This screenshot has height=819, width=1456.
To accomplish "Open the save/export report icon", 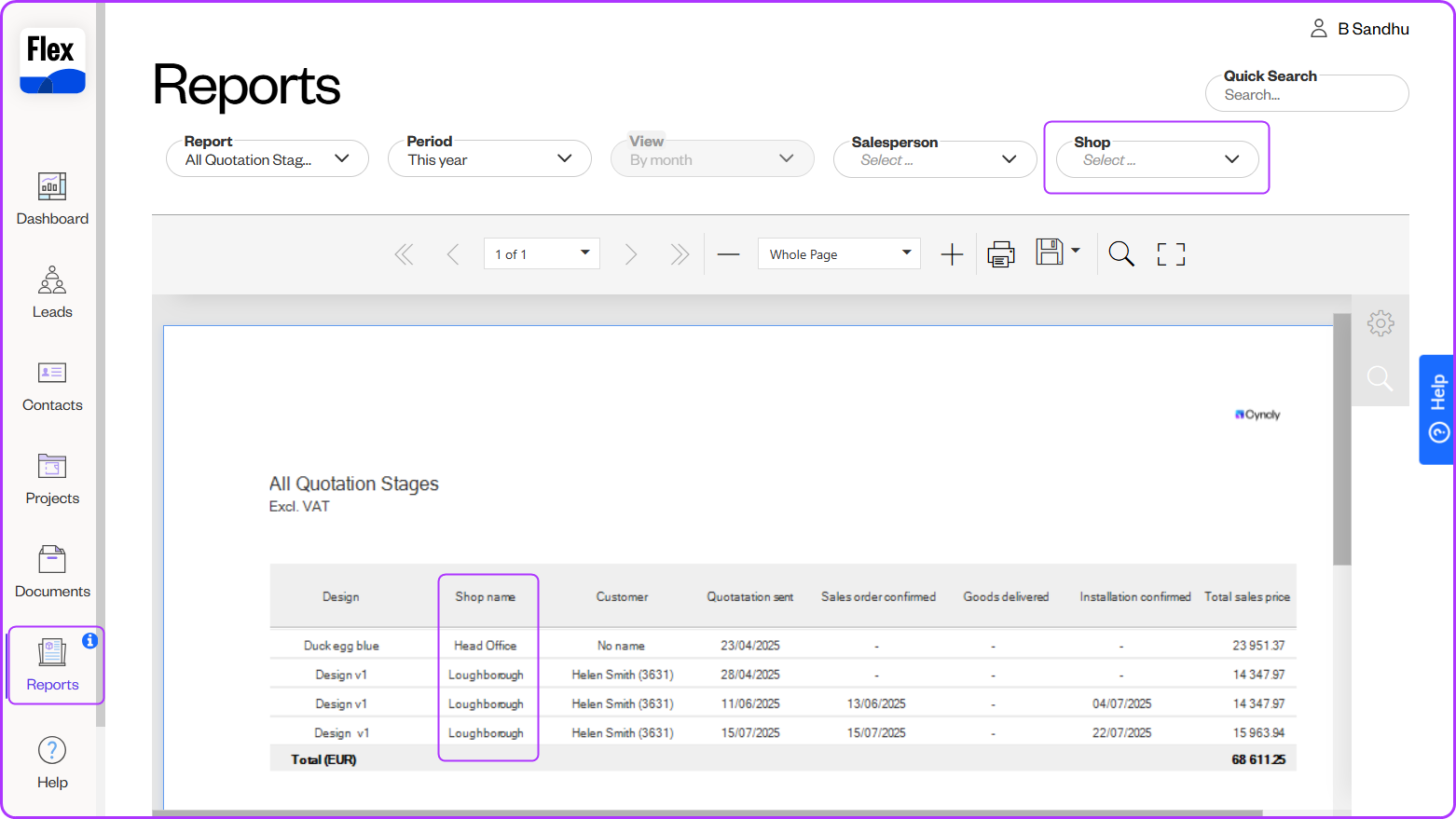I will (x=1051, y=253).
